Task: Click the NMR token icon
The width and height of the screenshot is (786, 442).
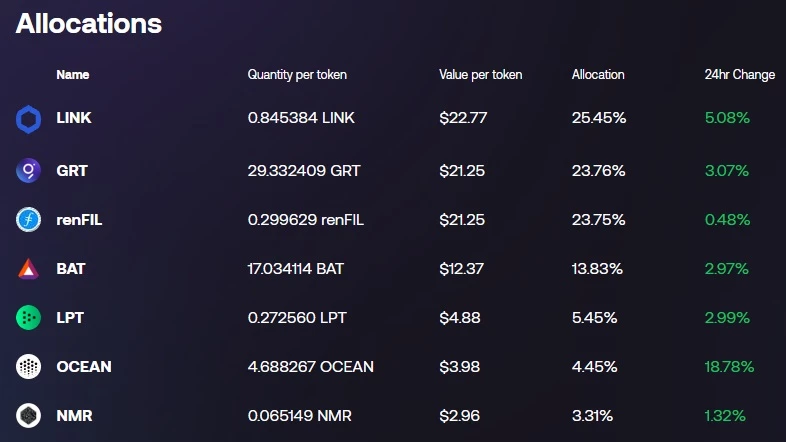Action: [x=28, y=415]
